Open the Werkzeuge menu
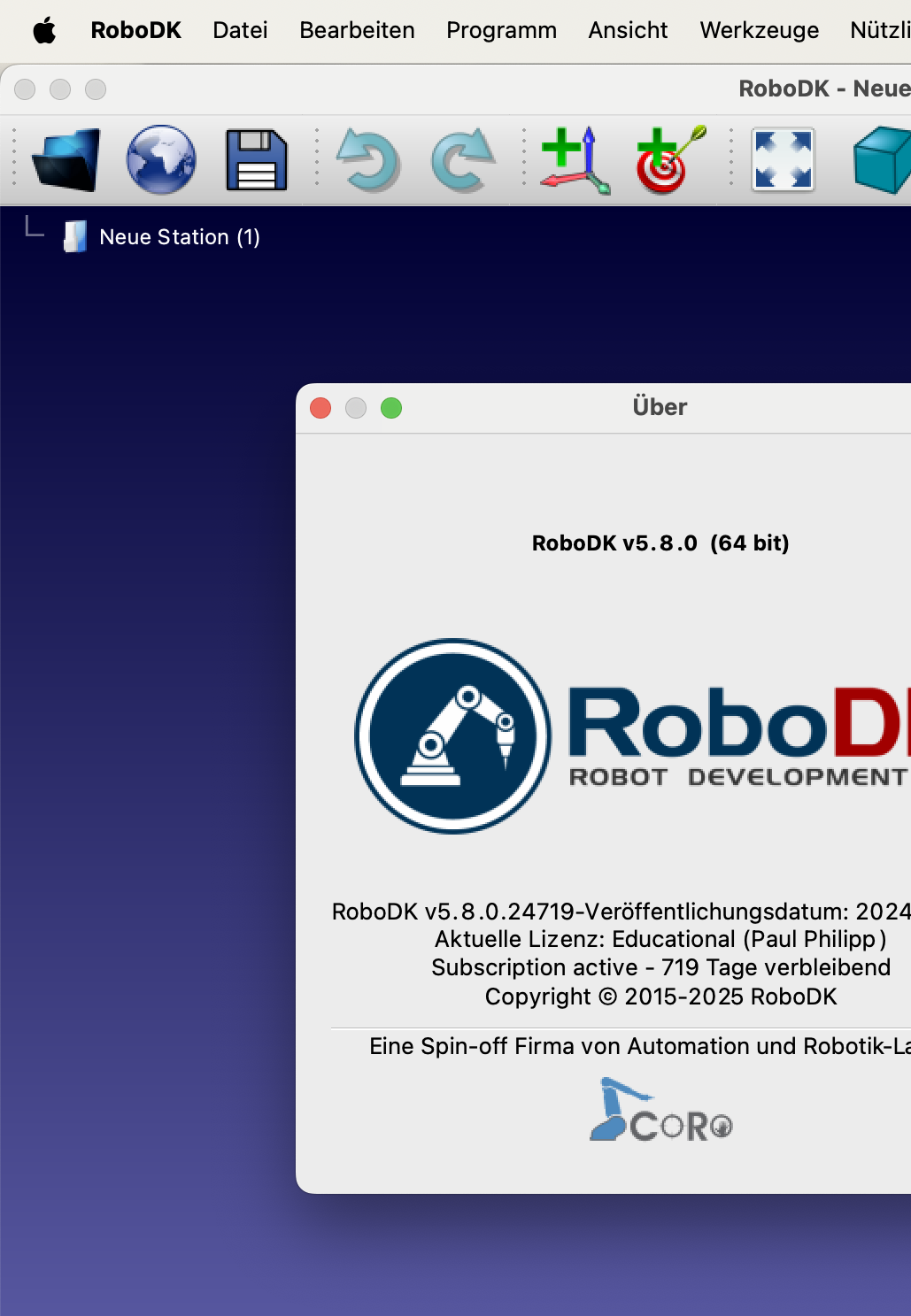 (x=759, y=31)
